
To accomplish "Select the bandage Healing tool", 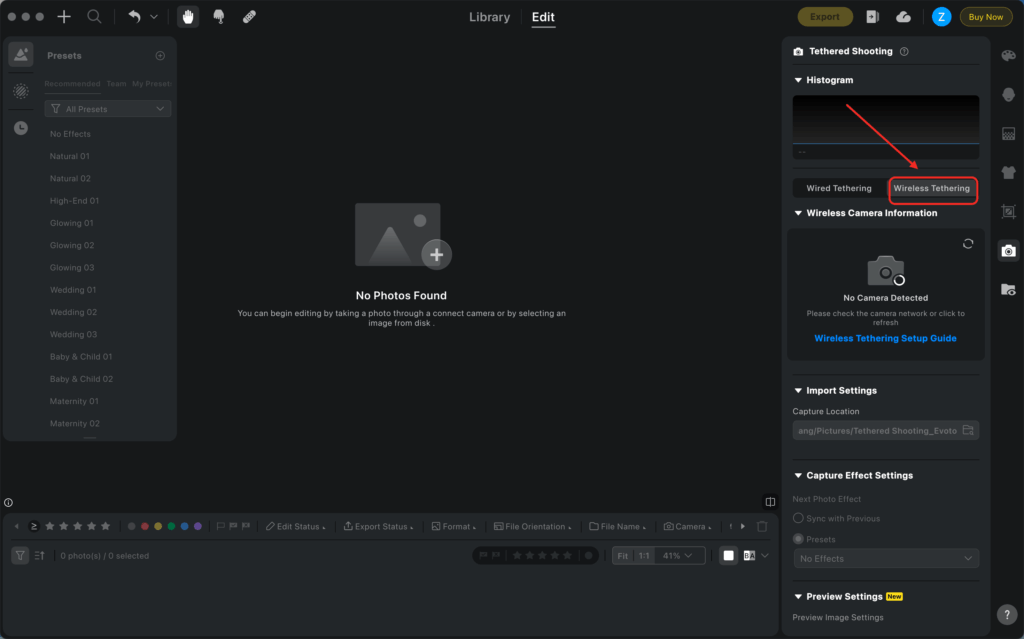I will point(249,17).
